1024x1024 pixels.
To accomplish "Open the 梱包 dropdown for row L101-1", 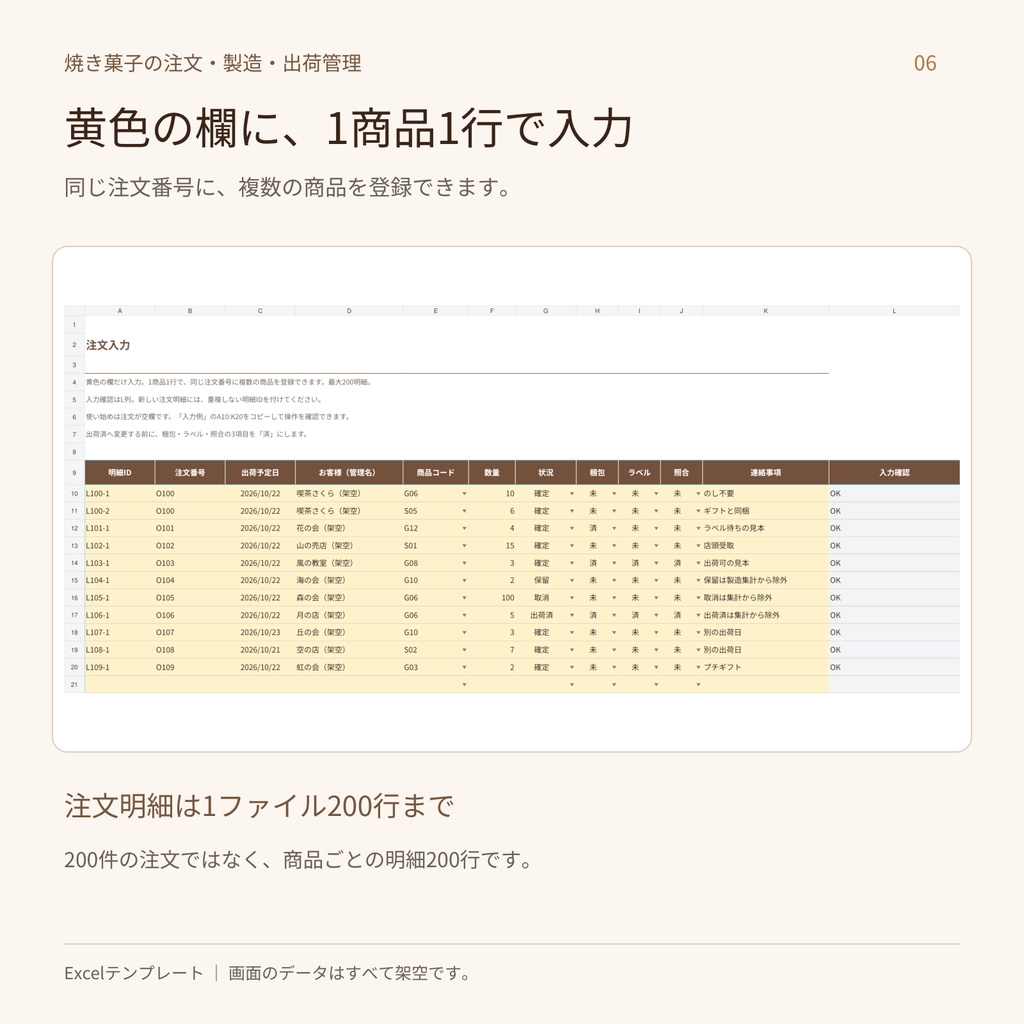I will 614,528.
